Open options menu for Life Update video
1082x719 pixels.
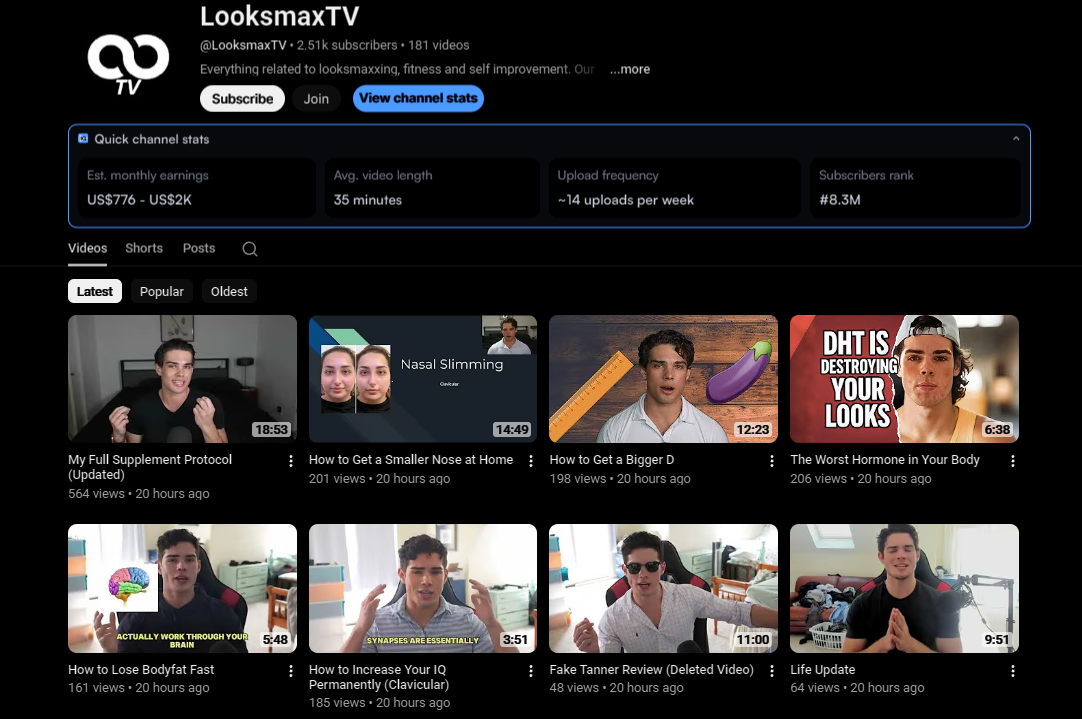[1013, 671]
